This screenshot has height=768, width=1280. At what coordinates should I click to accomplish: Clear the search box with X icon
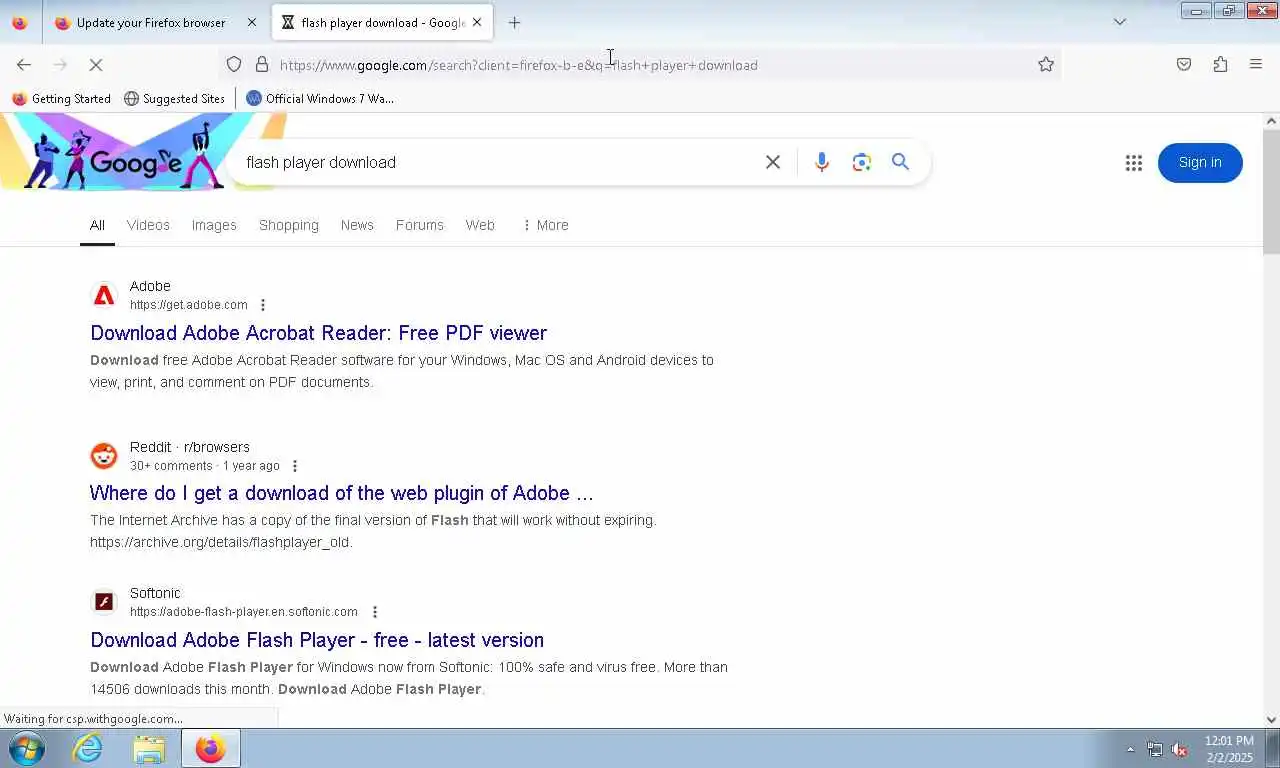pyautogui.click(x=773, y=162)
